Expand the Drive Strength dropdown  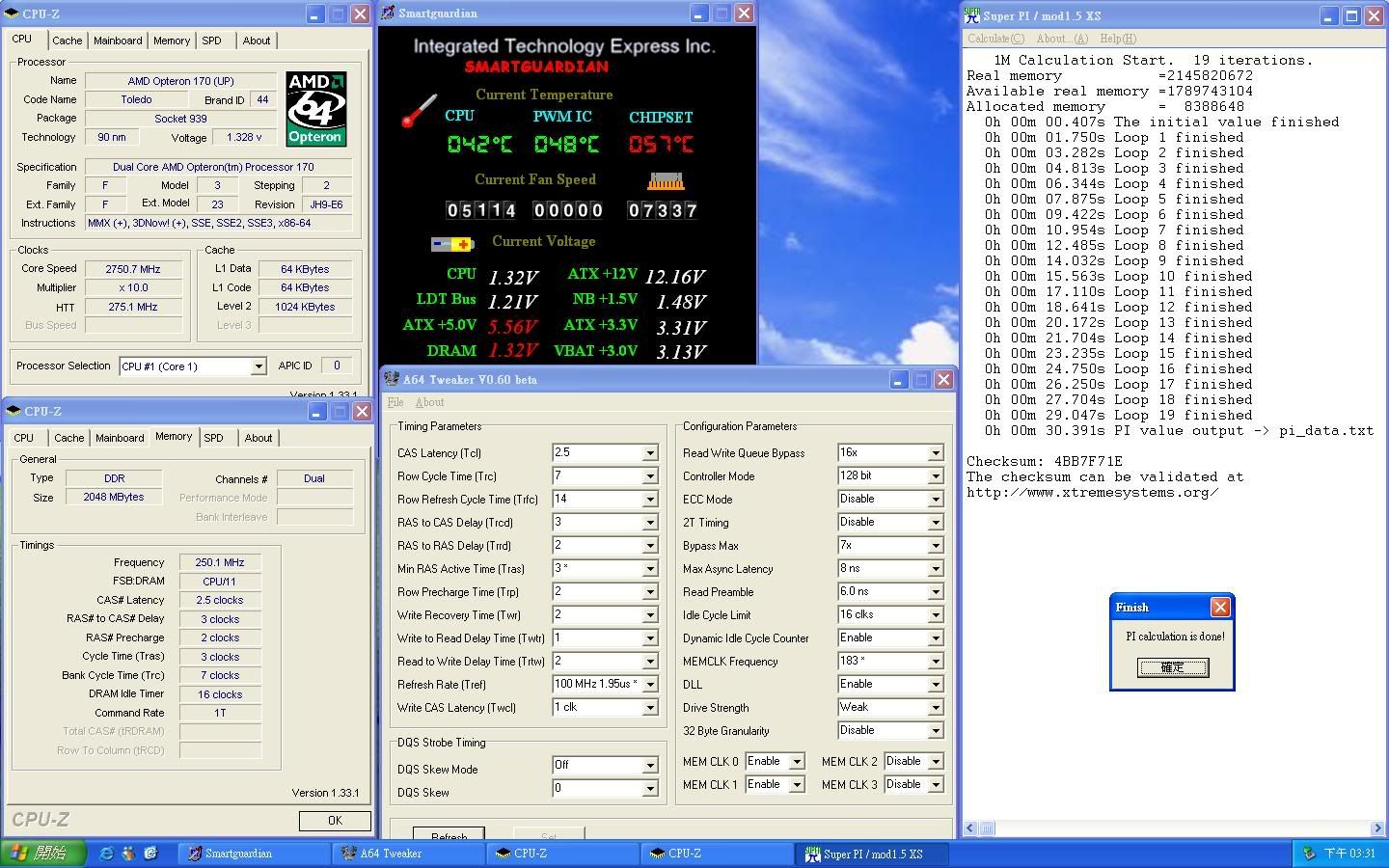tap(935, 708)
